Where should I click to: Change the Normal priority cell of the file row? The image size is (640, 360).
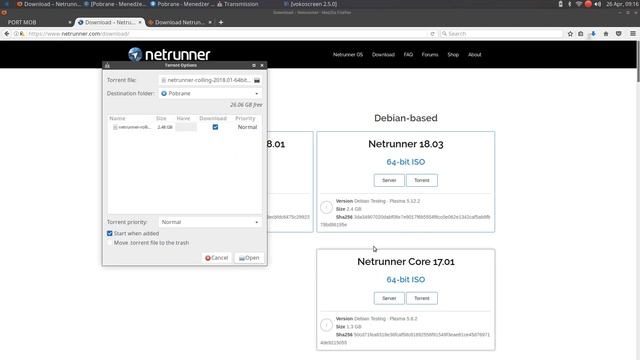pyautogui.click(x=247, y=127)
